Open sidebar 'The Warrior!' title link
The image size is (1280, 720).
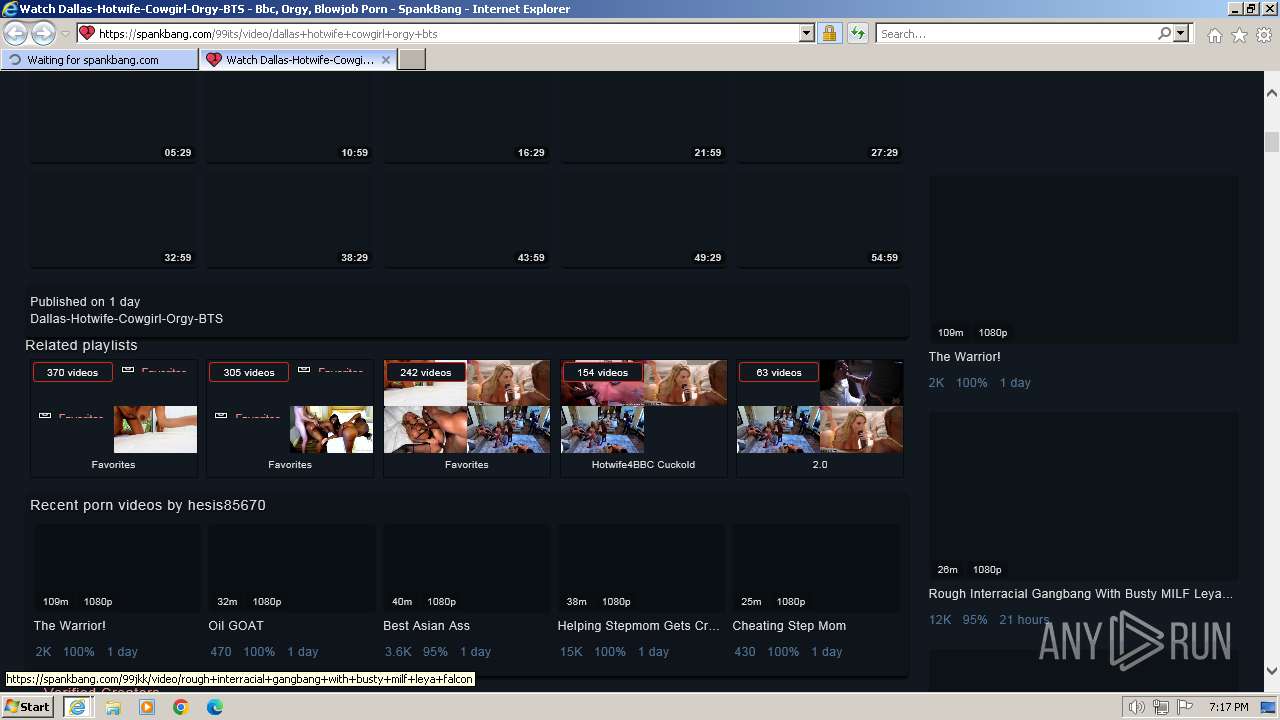pos(964,356)
